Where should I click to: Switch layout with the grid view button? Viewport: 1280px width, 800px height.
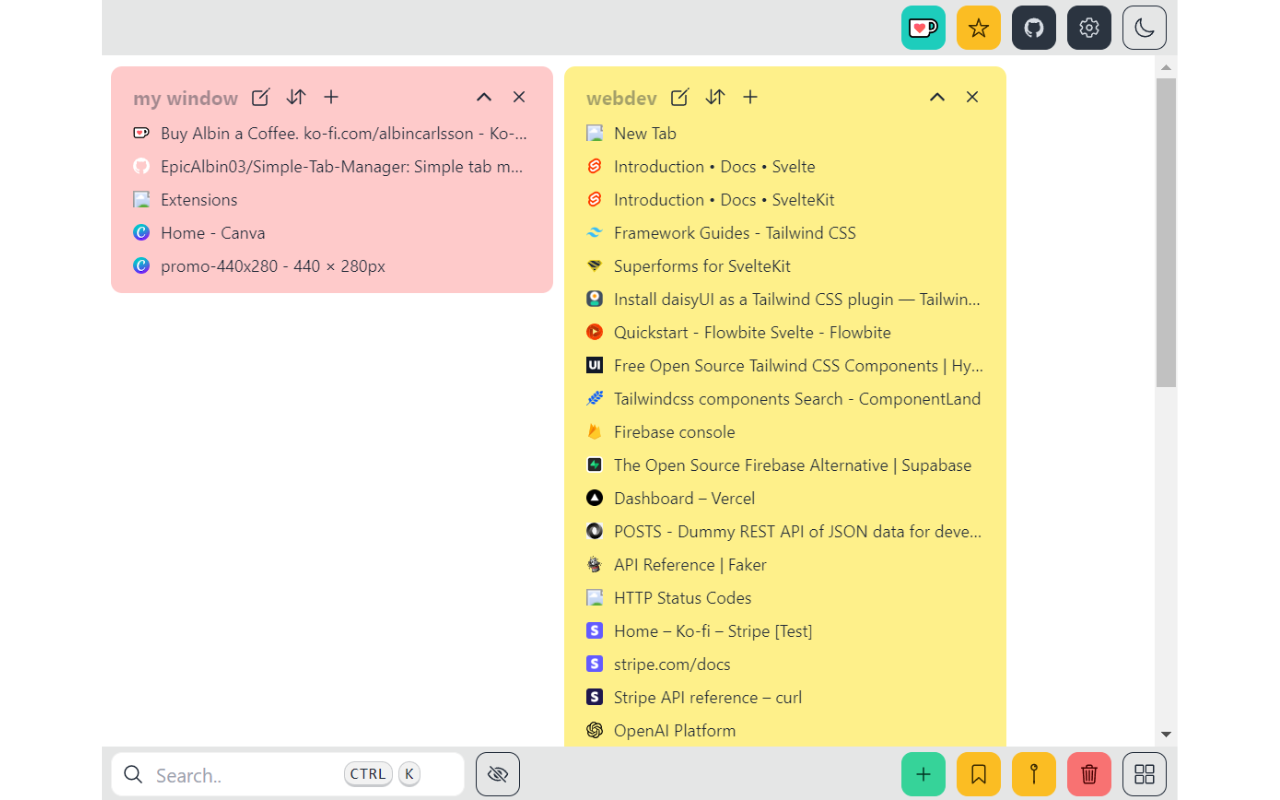click(x=1145, y=774)
